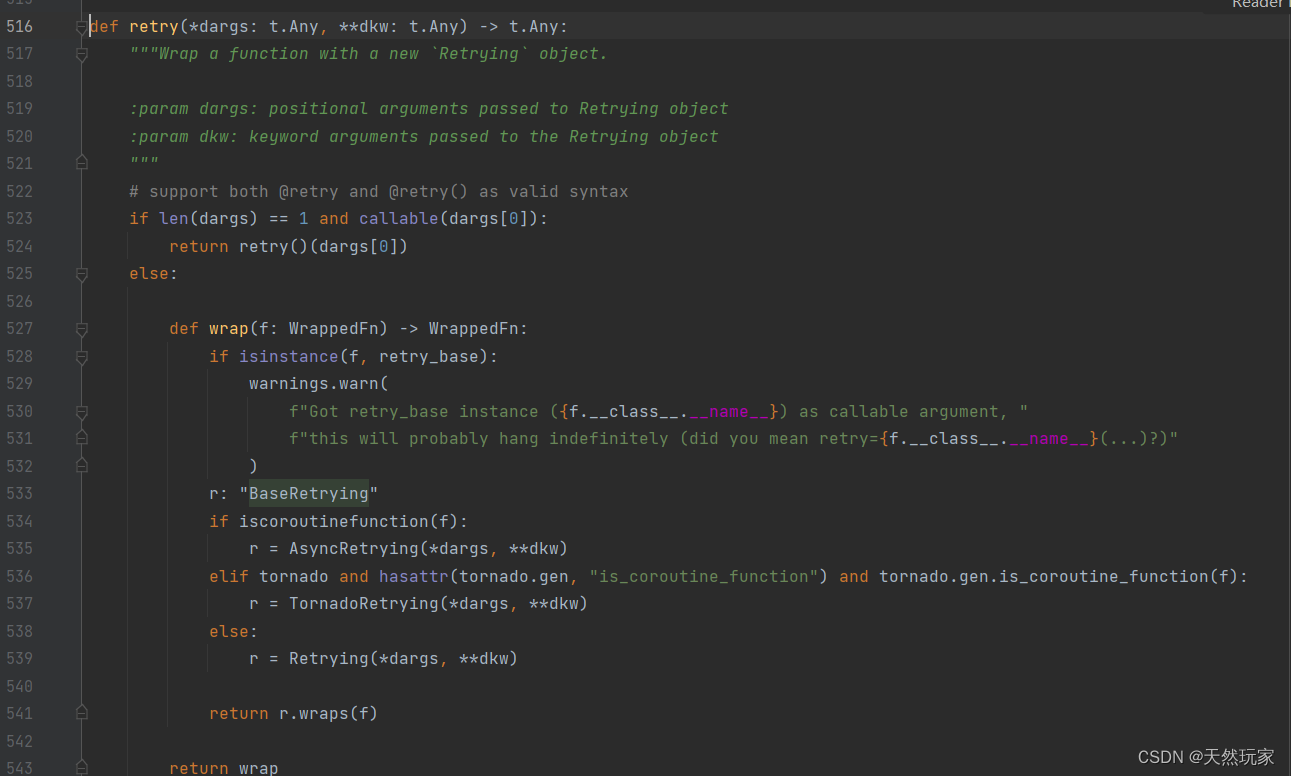Click the ":param dkw:" docstring line
Screen dimensions: 1291x776
click(424, 137)
